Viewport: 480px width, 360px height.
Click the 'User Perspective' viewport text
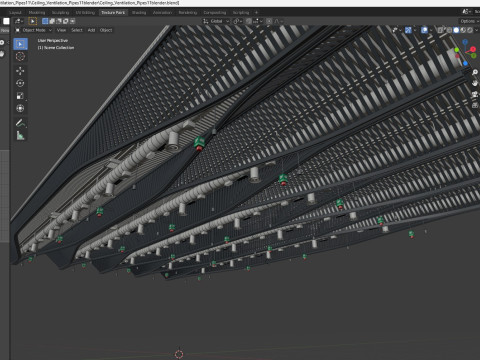(53, 41)
